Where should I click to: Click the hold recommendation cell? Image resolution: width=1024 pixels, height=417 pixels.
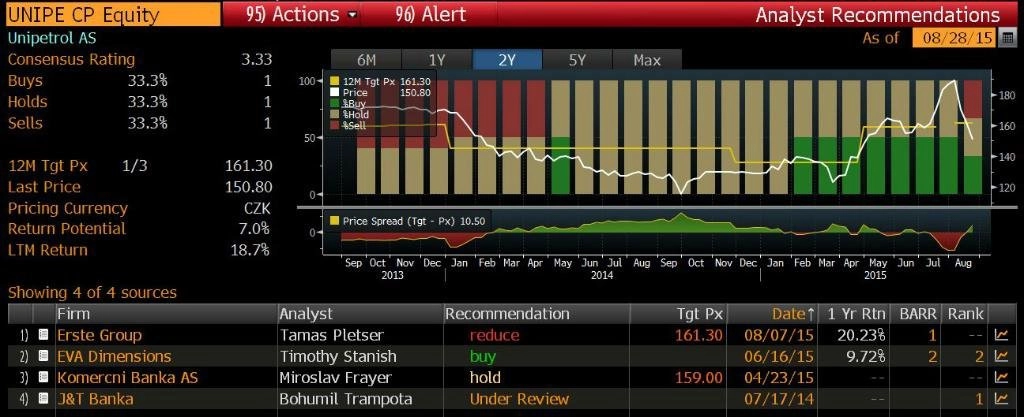click(x=485, y=377)
